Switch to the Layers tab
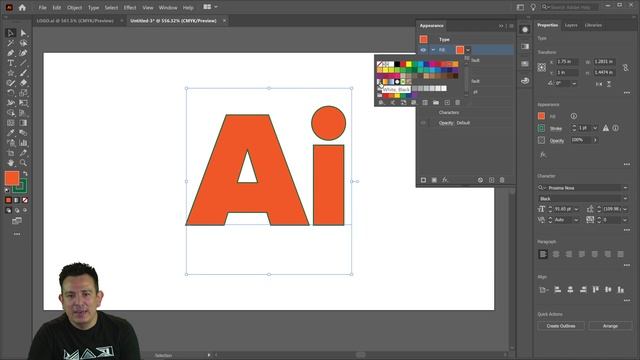Image resolution: width=640 pixels, height=360 pixels. tap(571, 25)
